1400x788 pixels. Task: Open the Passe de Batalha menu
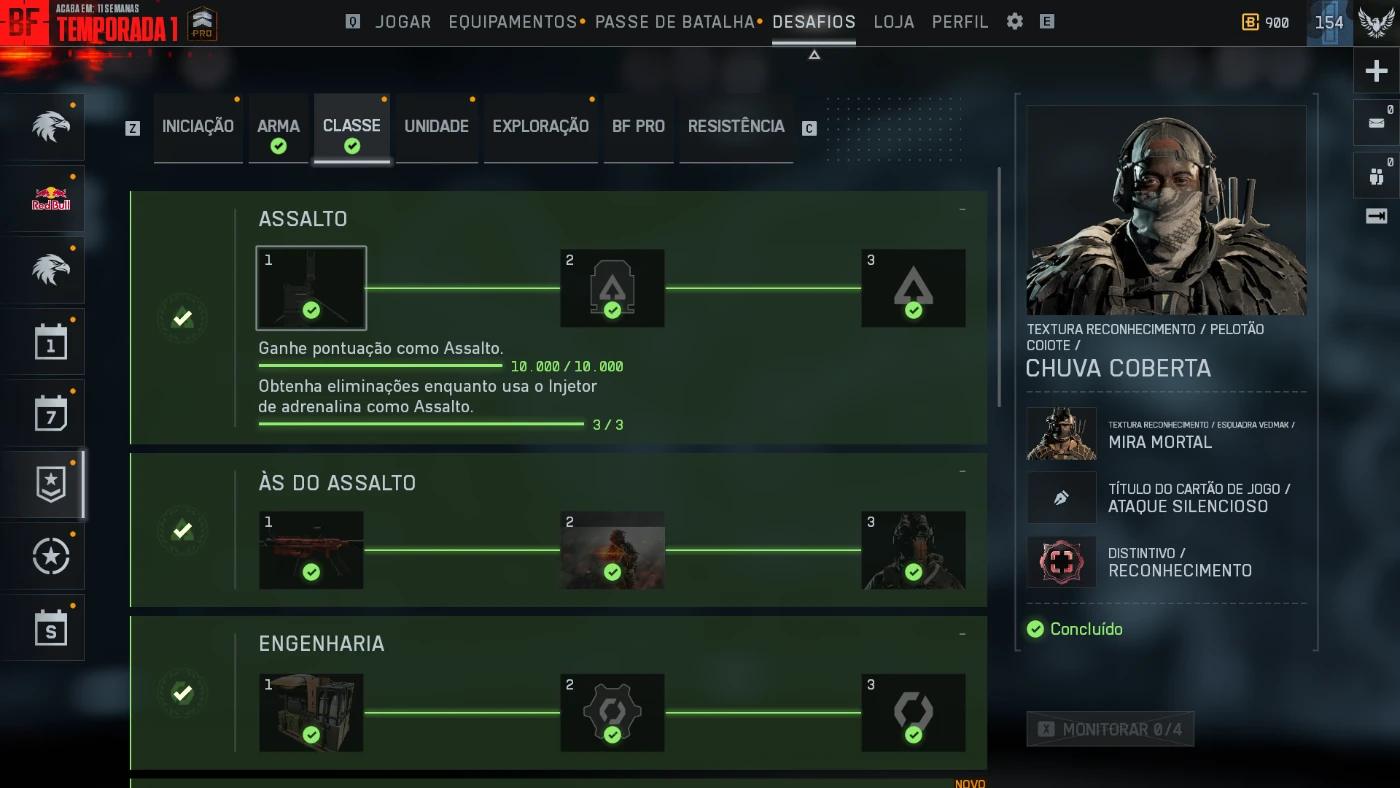click(675, 22)
